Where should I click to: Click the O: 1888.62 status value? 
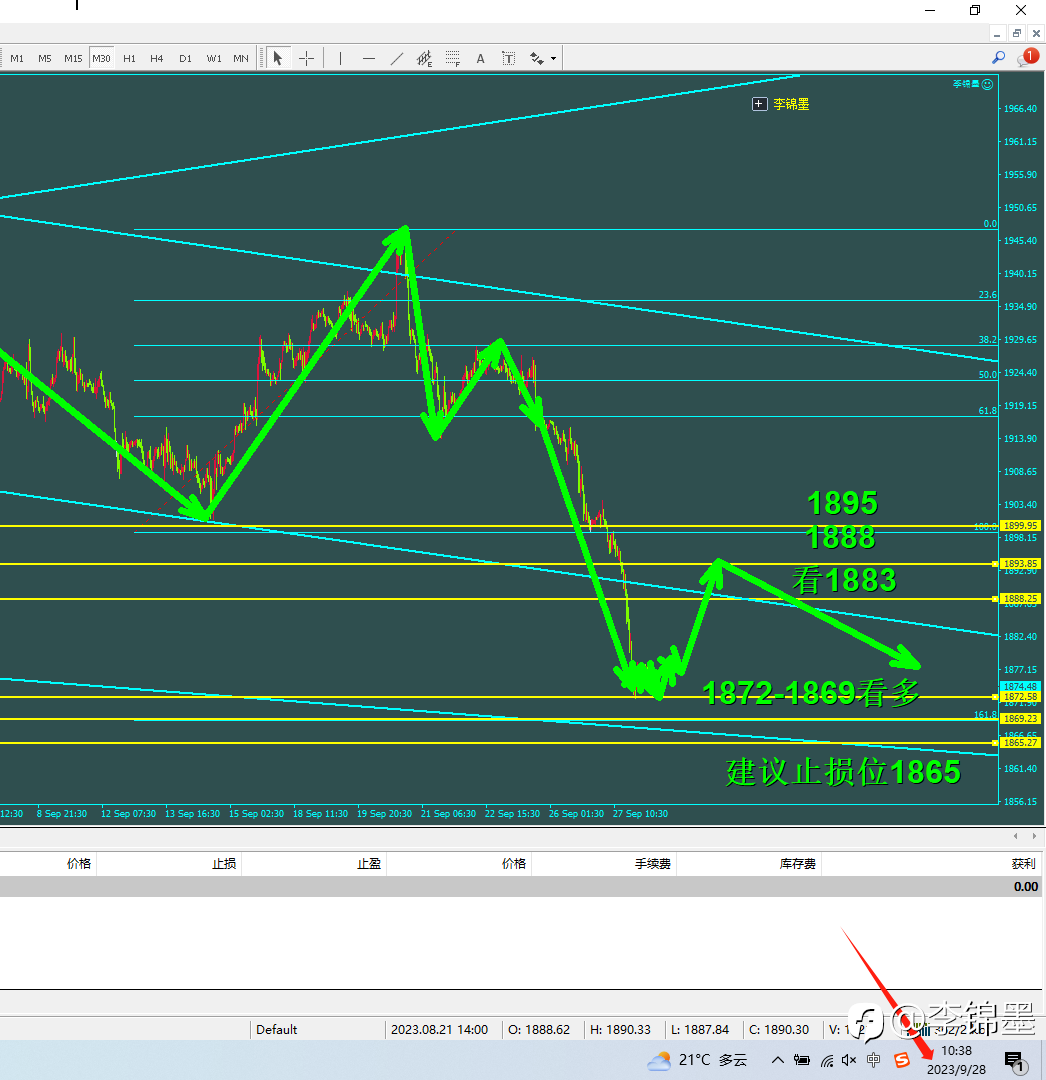(539, 1030)
